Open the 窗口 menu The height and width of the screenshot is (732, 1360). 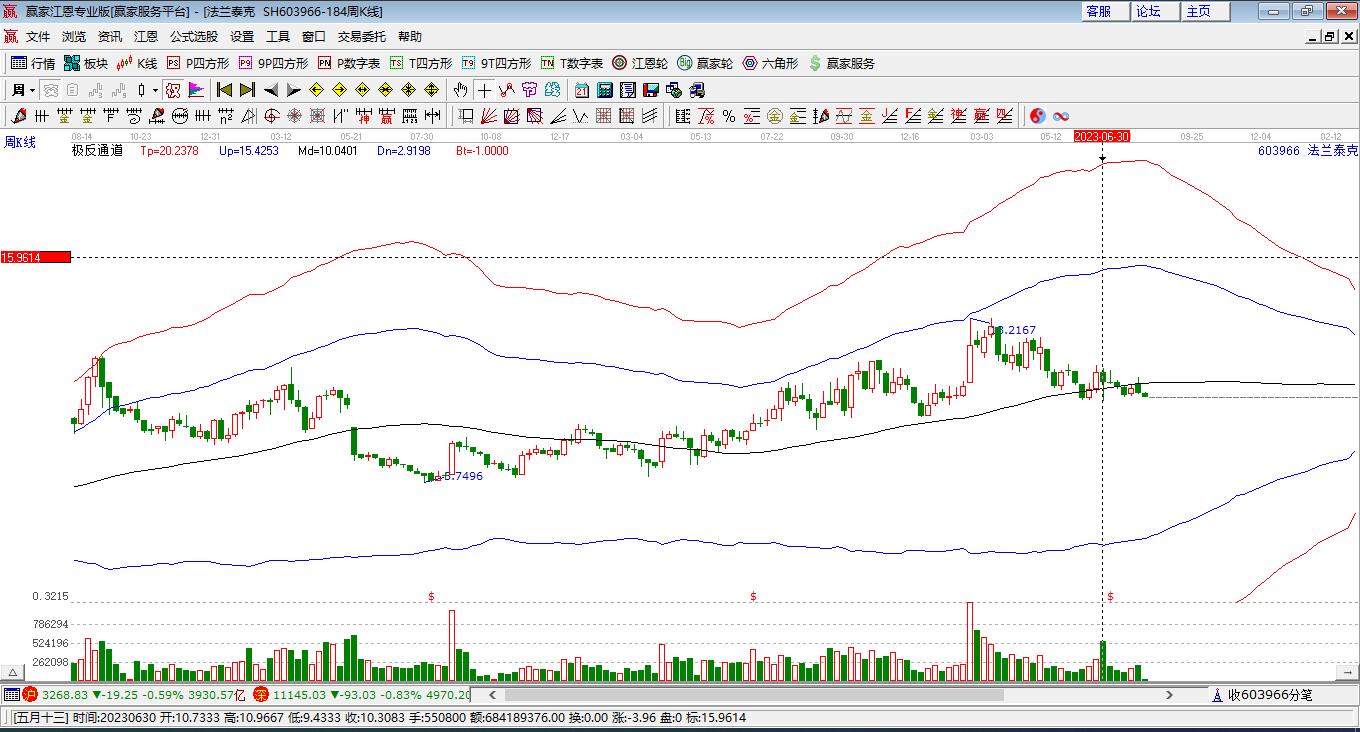tap(314, 36)
